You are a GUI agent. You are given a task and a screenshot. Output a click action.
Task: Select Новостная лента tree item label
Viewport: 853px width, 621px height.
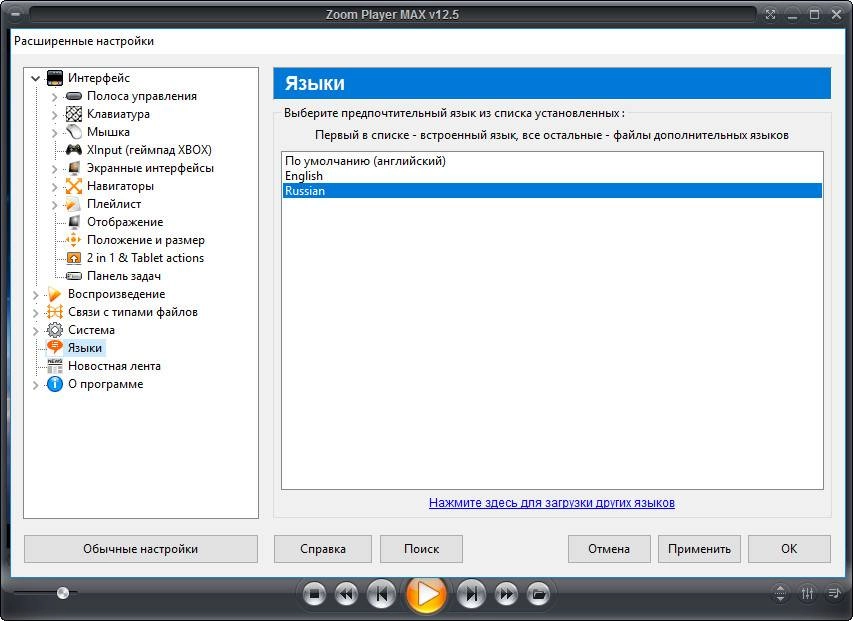(x=114, y=366)
